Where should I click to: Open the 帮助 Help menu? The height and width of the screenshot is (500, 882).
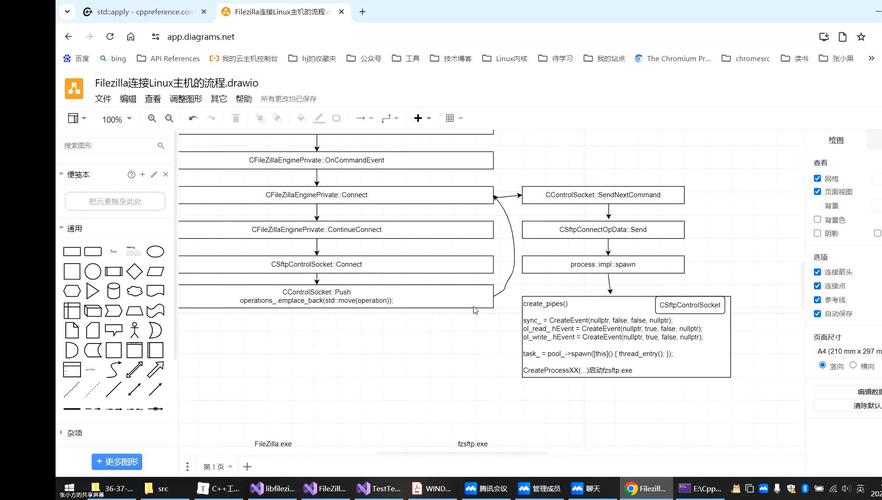click(x=244, y=99)
